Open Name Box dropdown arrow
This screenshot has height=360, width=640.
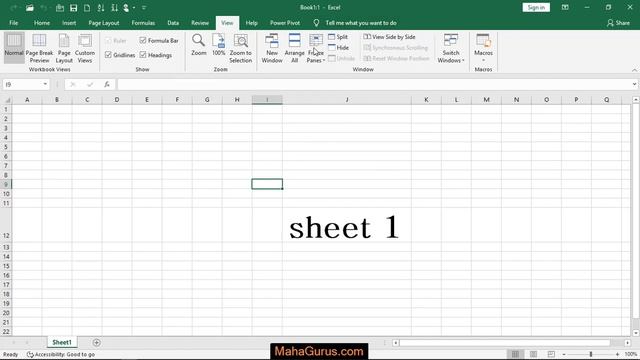[x=45, y=84]
